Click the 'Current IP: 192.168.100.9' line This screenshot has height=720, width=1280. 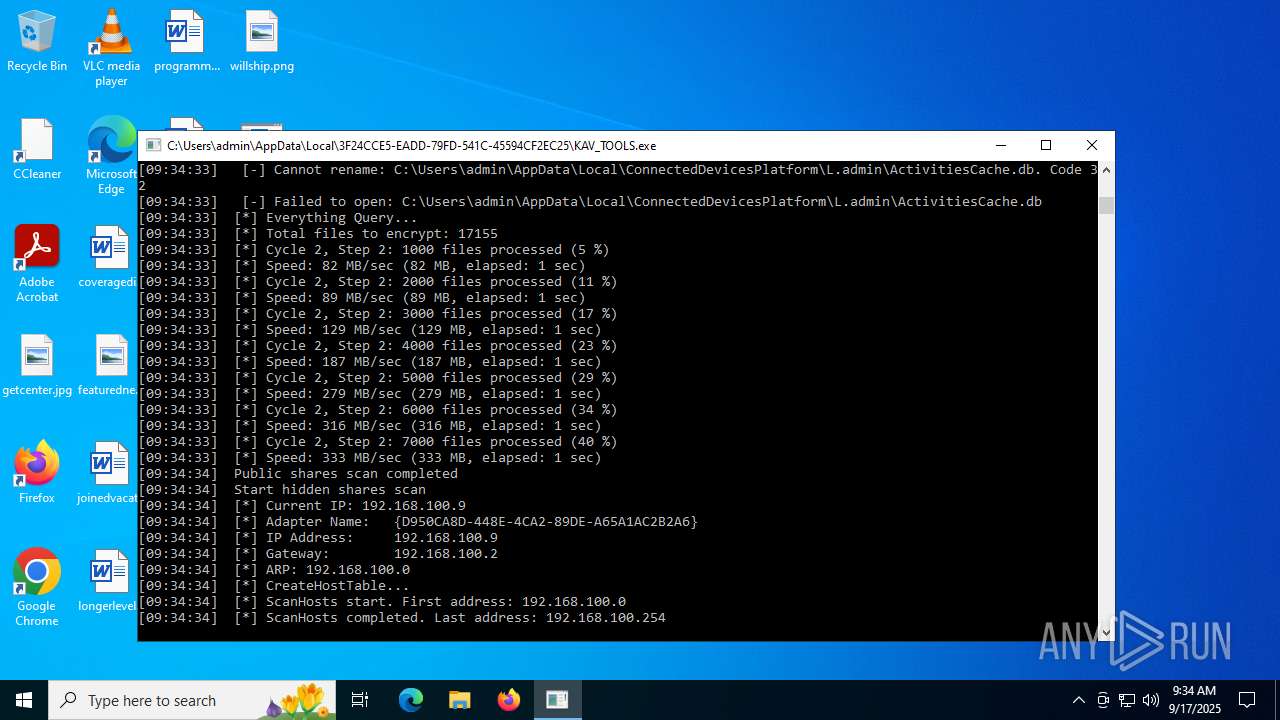(302, 505)
